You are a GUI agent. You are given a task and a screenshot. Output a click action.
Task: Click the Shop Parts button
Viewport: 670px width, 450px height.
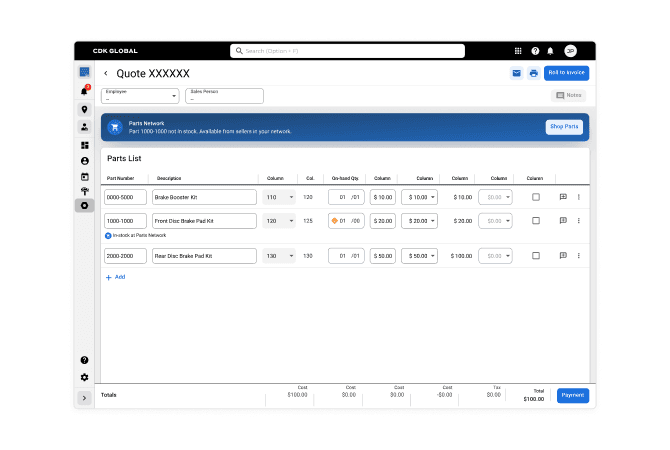(x=564, y=127)
